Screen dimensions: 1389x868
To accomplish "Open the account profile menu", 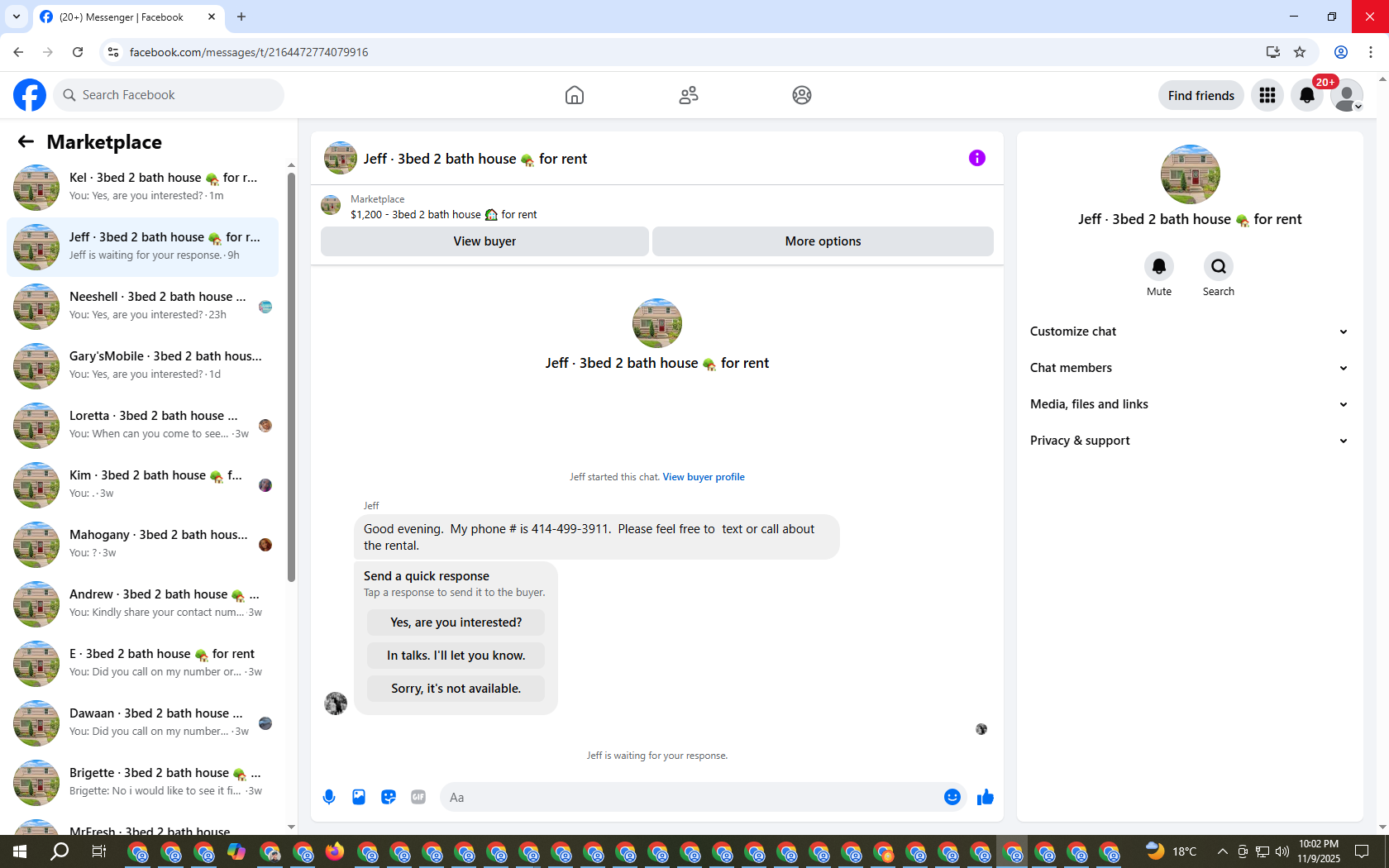I will coord(1347,95).
